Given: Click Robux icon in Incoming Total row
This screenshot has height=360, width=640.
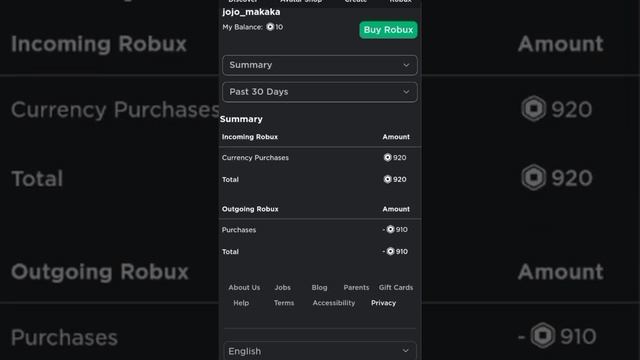Looking at the screenshot, I should 387,179.
